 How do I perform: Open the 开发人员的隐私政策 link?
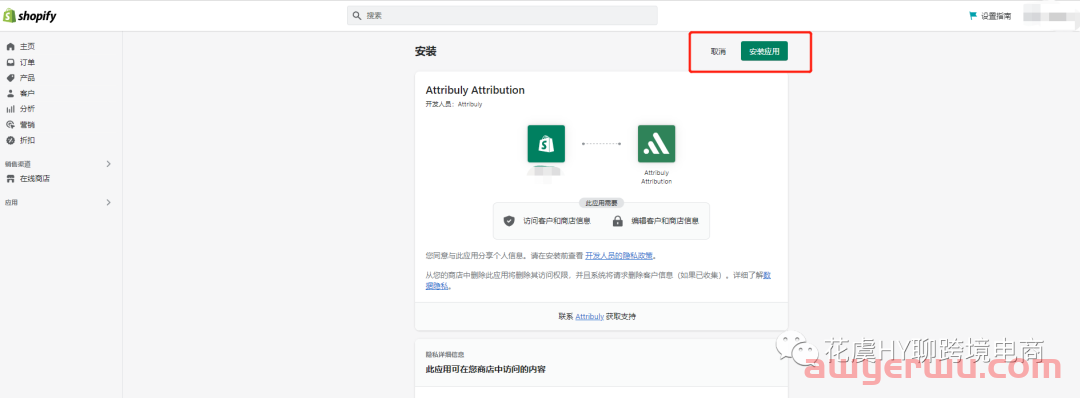(619, 256)
